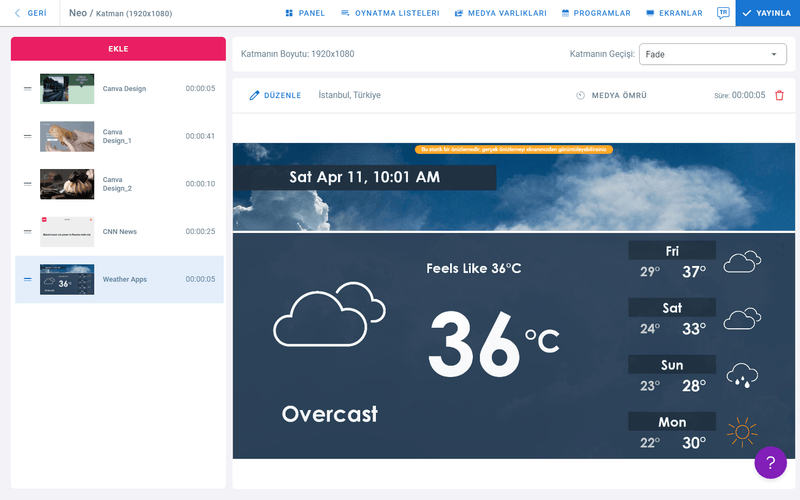Image resolution: width=800 pixels, height=500 pixels.
Task: Select the CNN News thumbnail
Action: click(x=67, y=232)
